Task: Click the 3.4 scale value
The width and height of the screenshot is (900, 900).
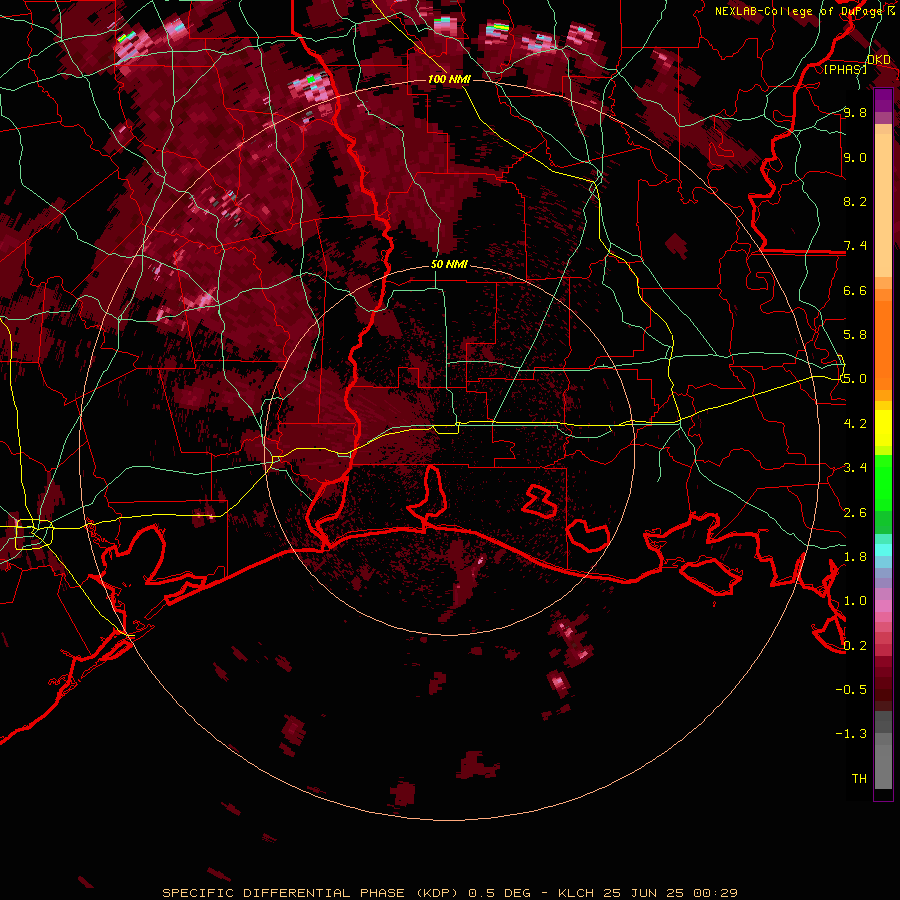Action: coord(855,468)
